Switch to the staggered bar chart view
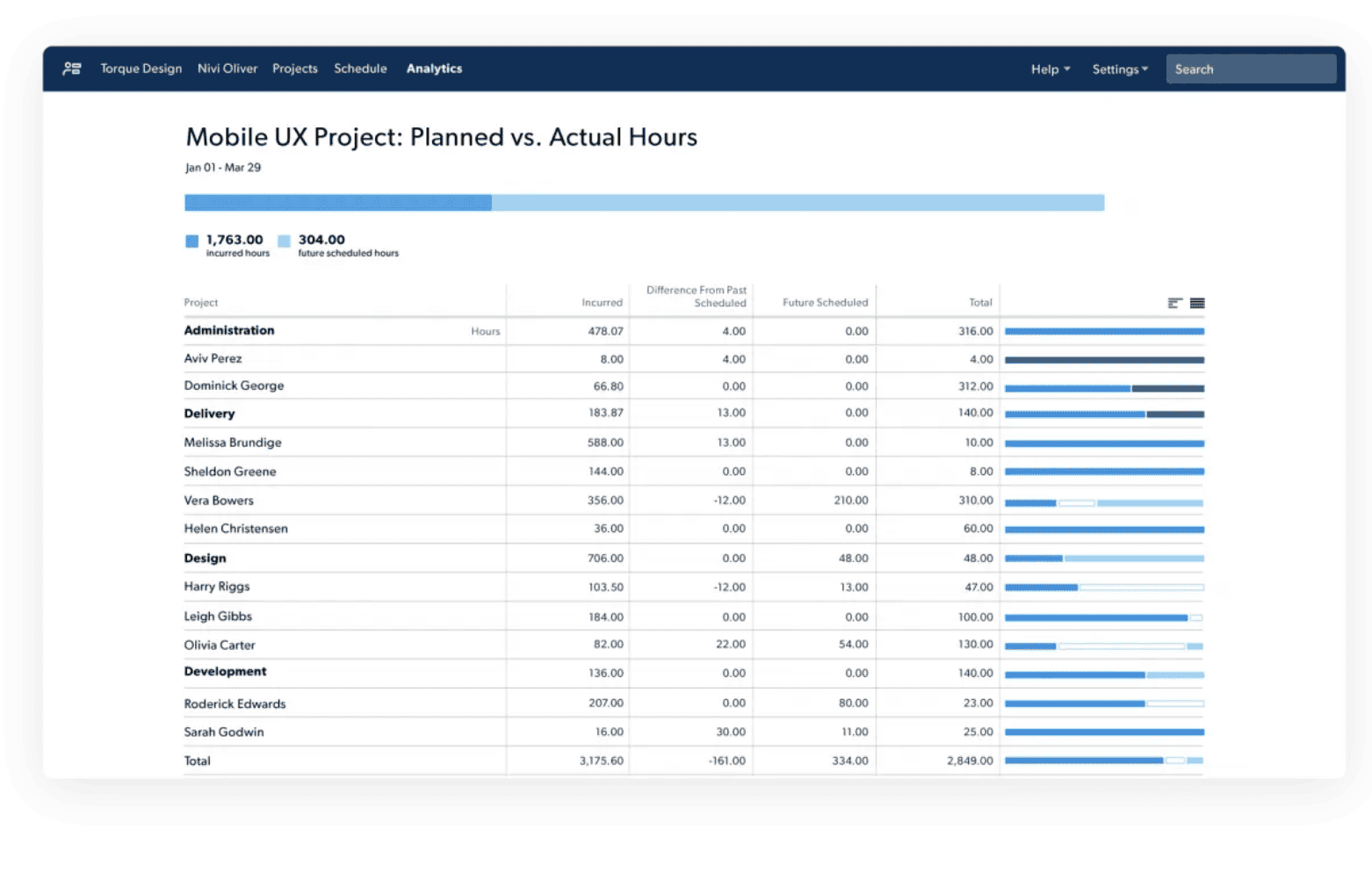Viewport: 1372px width, 887px height. [1174, 303]
